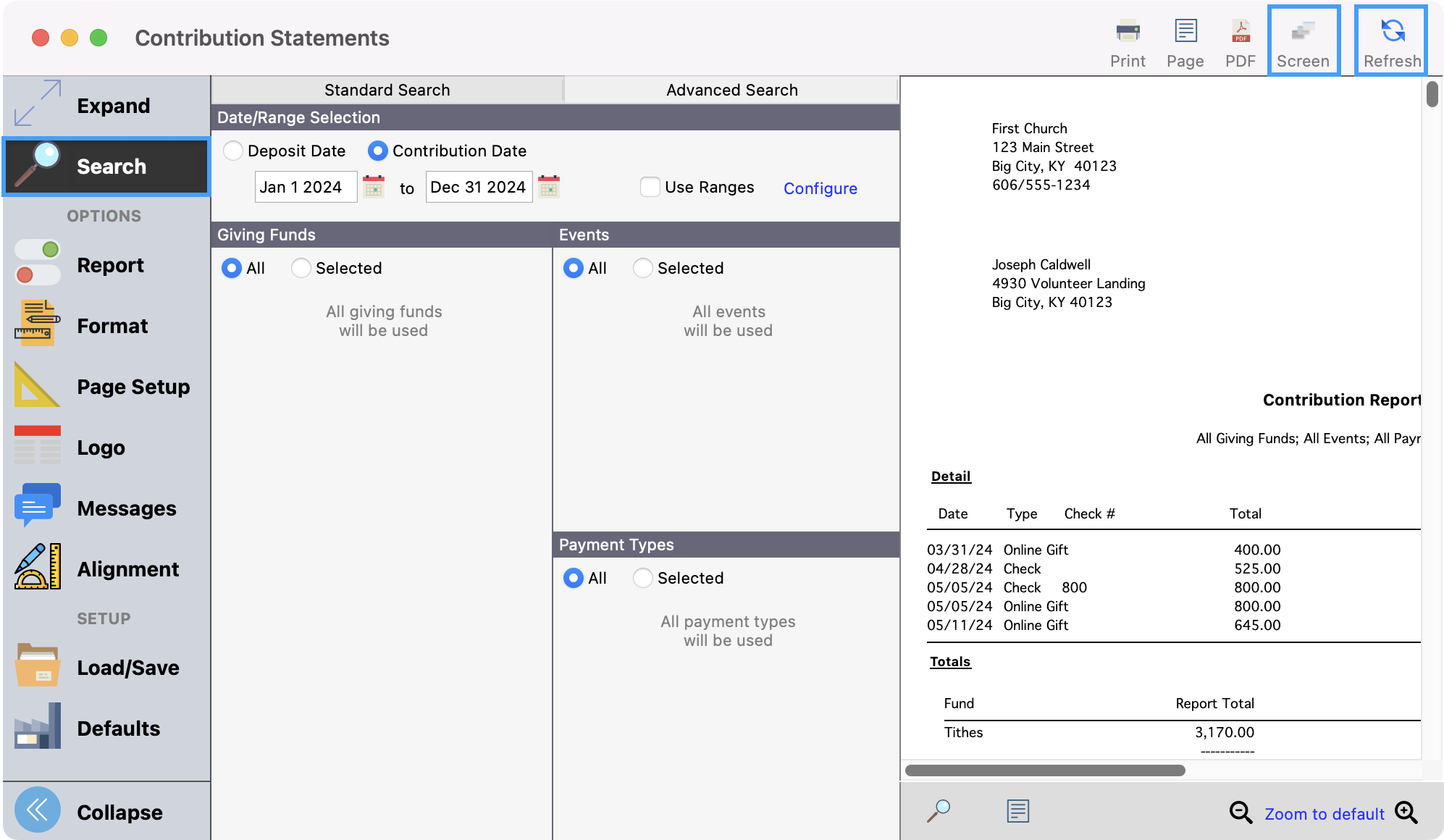Switch to the Advanced Search tab
This screenshot has width=1444, height=840.
(731, 90)
